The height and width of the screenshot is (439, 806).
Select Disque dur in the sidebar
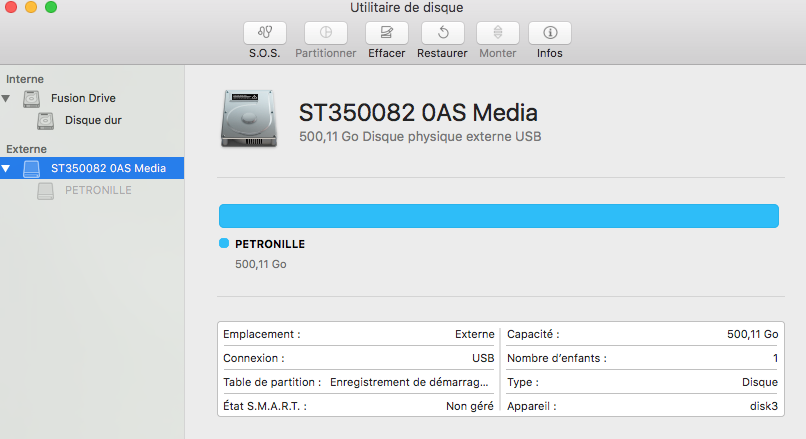click(93, 120)
